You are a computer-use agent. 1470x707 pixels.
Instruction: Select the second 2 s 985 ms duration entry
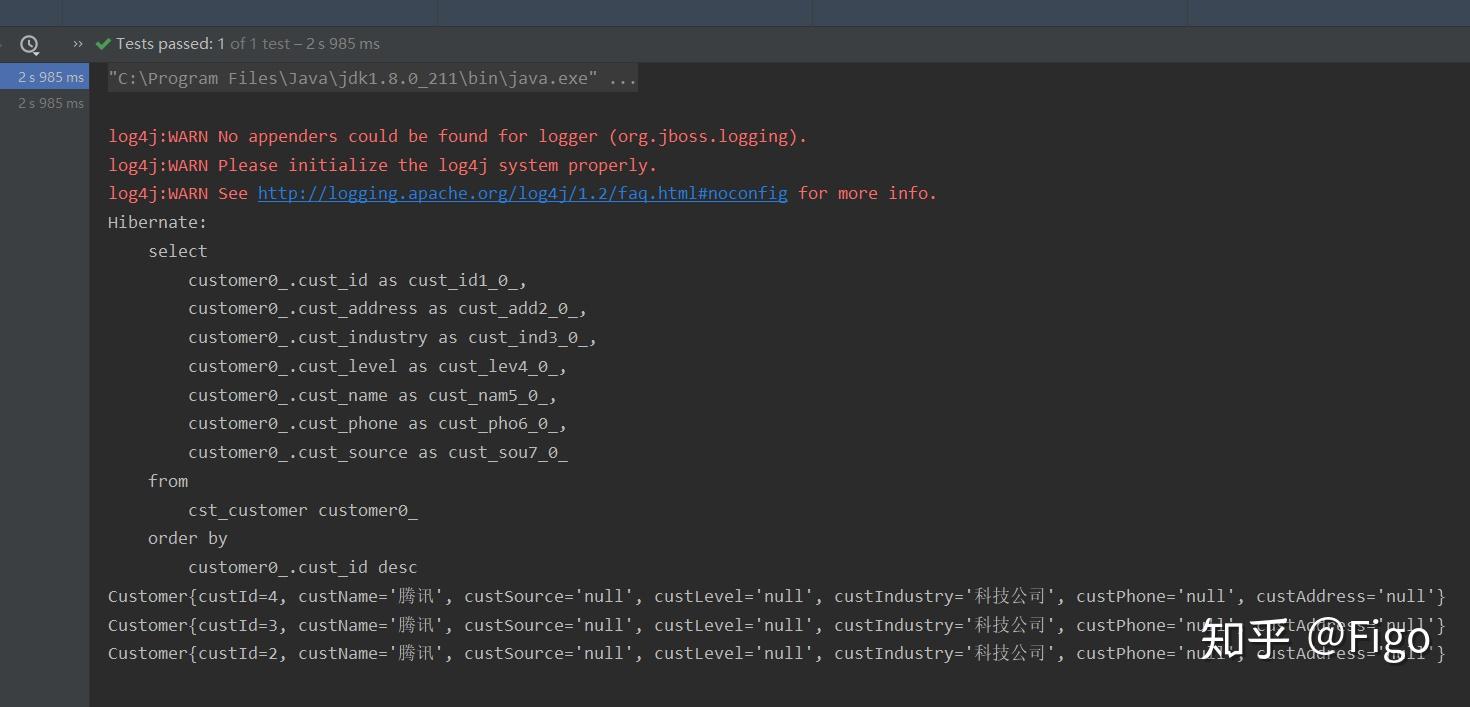[x=50, y=103]
